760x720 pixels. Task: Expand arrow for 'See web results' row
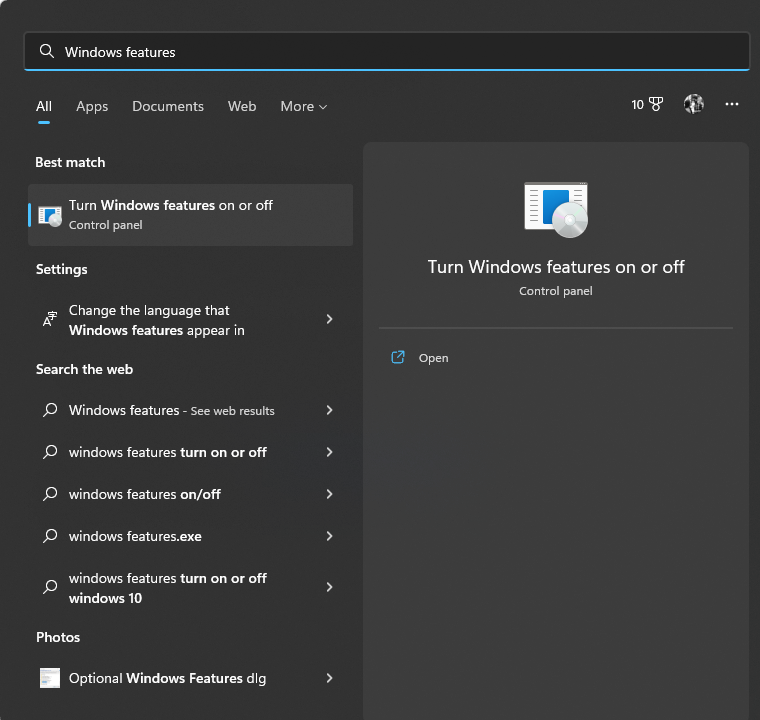(x=330, y=410)
